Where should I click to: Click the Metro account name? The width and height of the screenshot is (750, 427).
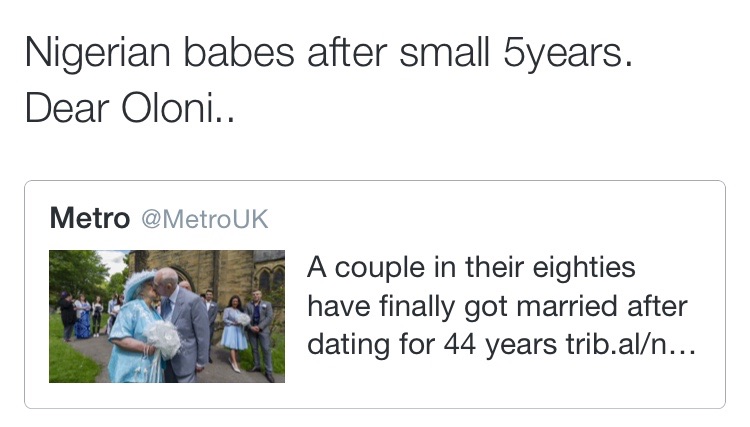coord(89,219)
